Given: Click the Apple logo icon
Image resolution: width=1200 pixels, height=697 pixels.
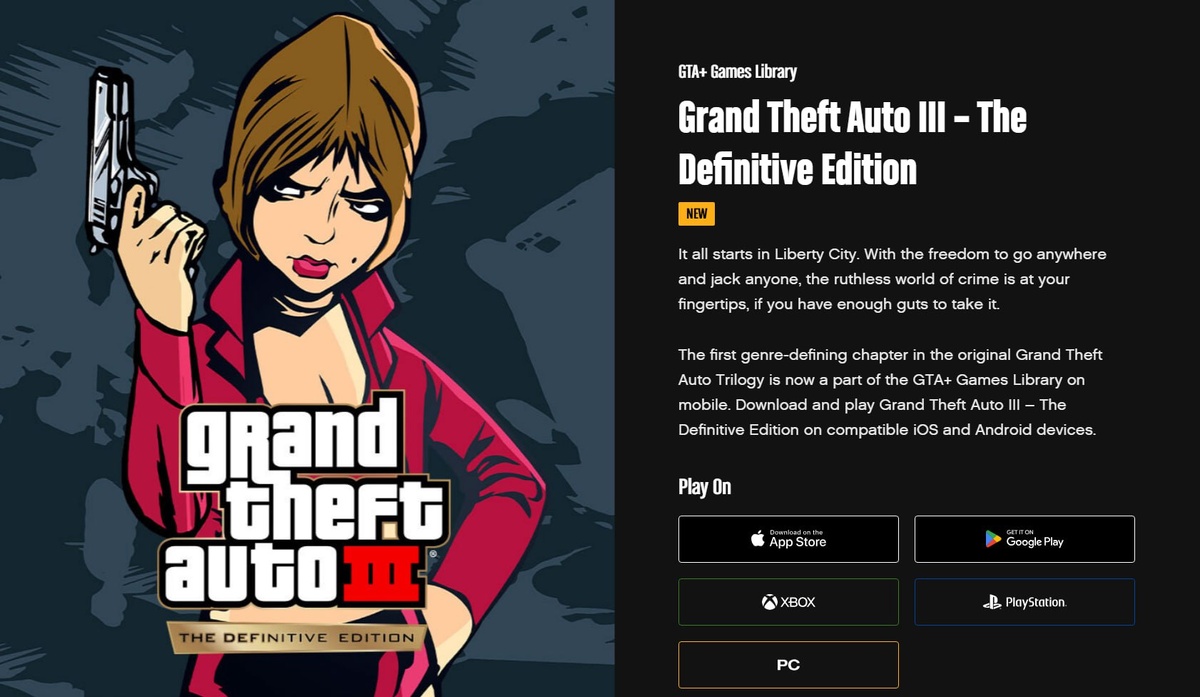Looking at the screenshot, I should coord(758,540).
